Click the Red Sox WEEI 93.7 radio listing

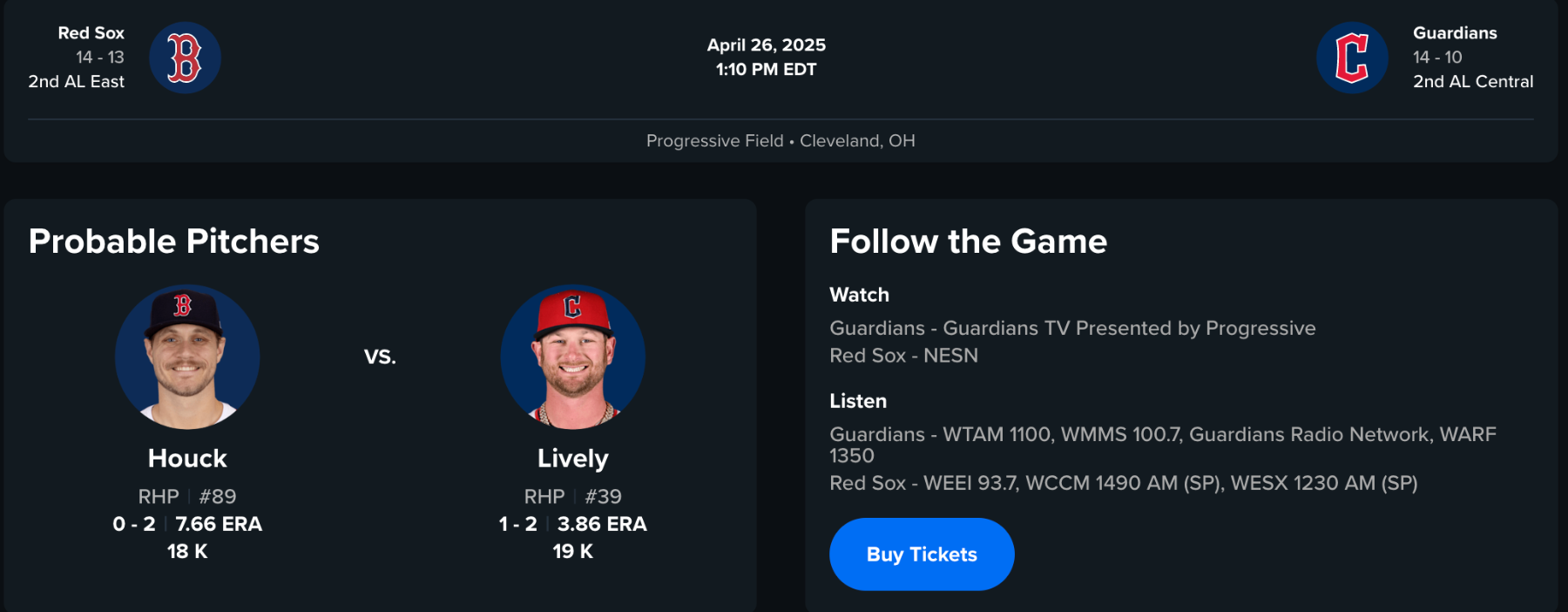(1123, 483)
